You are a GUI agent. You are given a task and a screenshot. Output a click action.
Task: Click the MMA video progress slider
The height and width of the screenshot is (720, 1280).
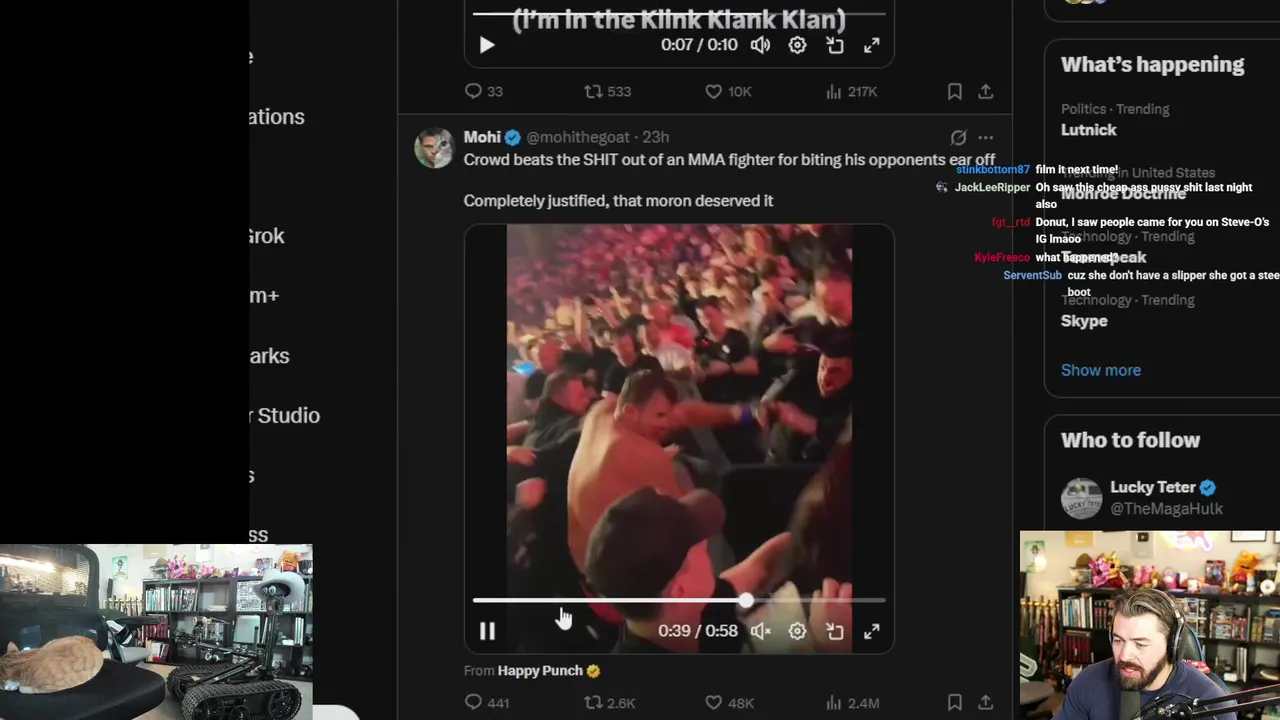click(x=679, y=600)
